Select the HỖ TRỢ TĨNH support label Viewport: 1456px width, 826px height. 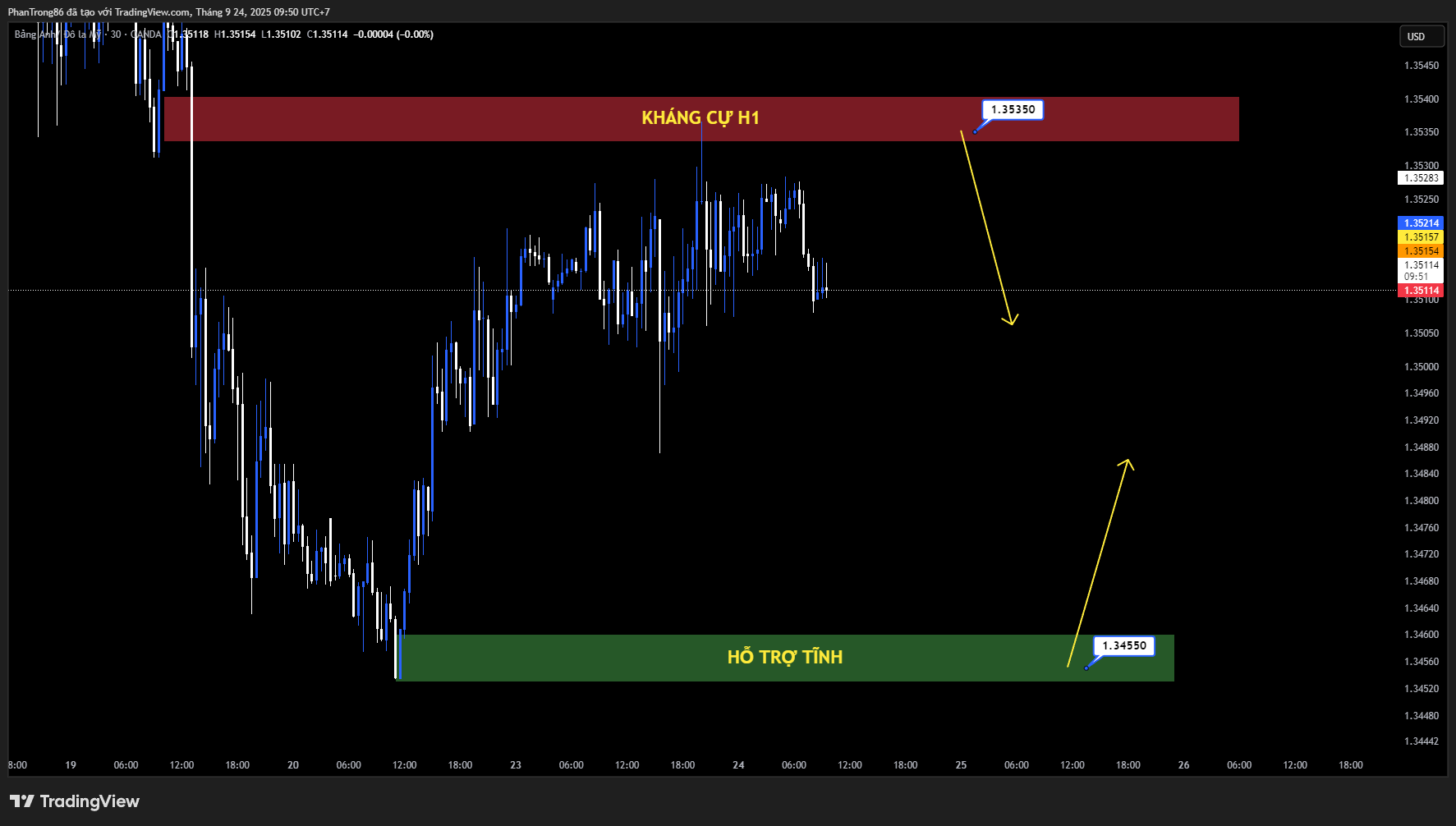tap(785, 657)
